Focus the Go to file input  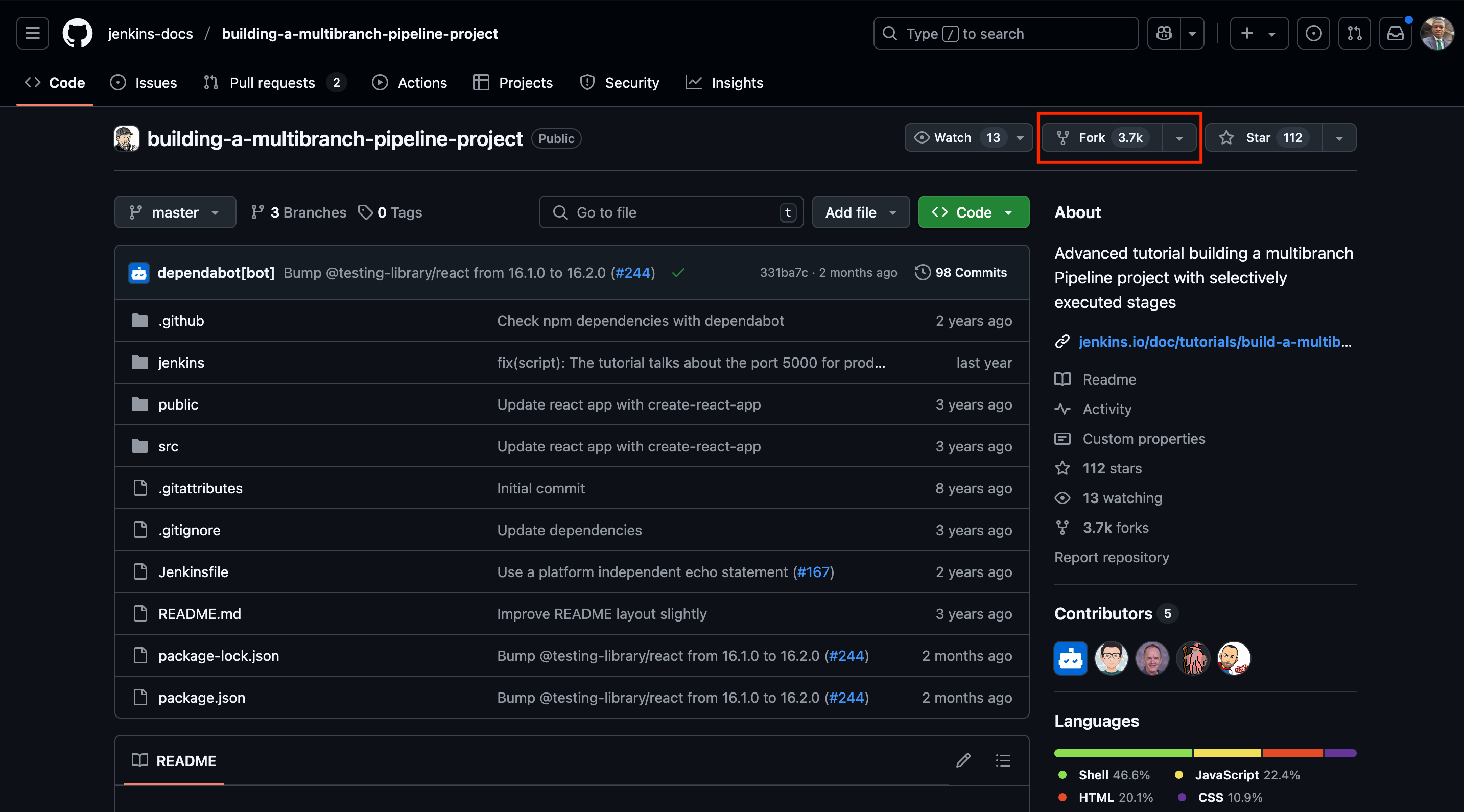pos(671,212)
